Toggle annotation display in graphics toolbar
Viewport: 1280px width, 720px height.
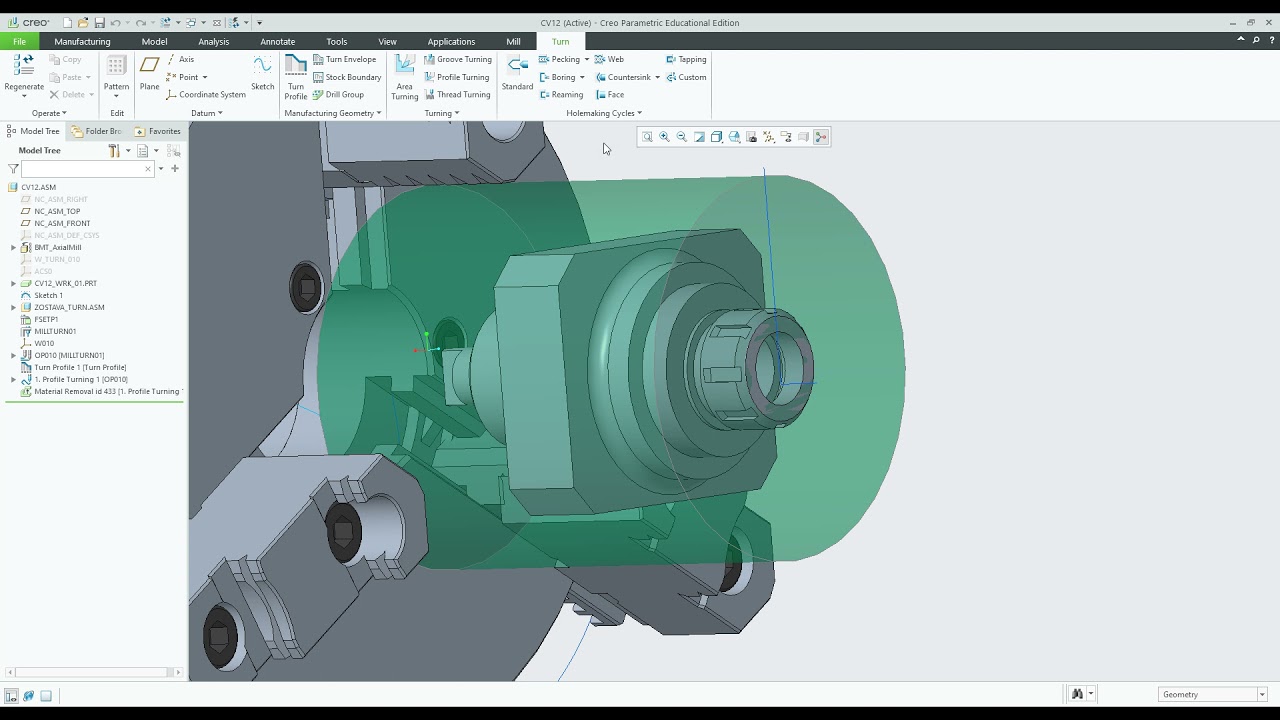786,137
